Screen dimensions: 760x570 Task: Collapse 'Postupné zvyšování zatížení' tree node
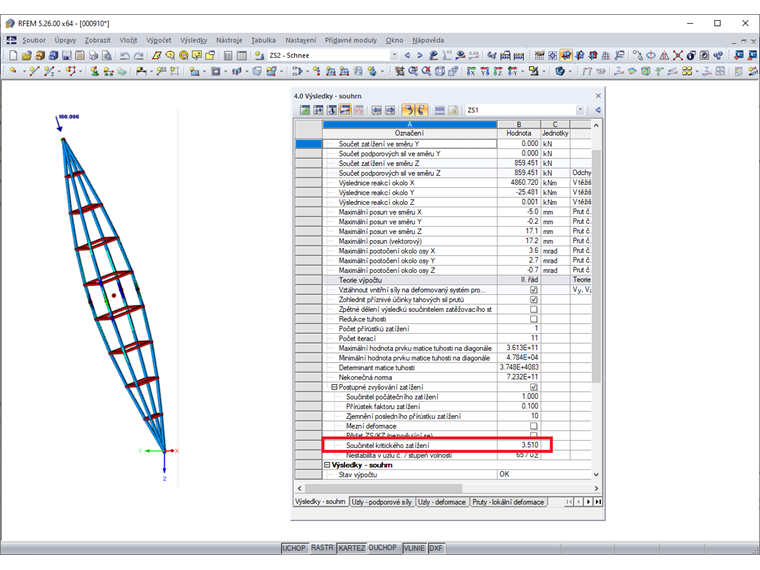coord(334,387)
